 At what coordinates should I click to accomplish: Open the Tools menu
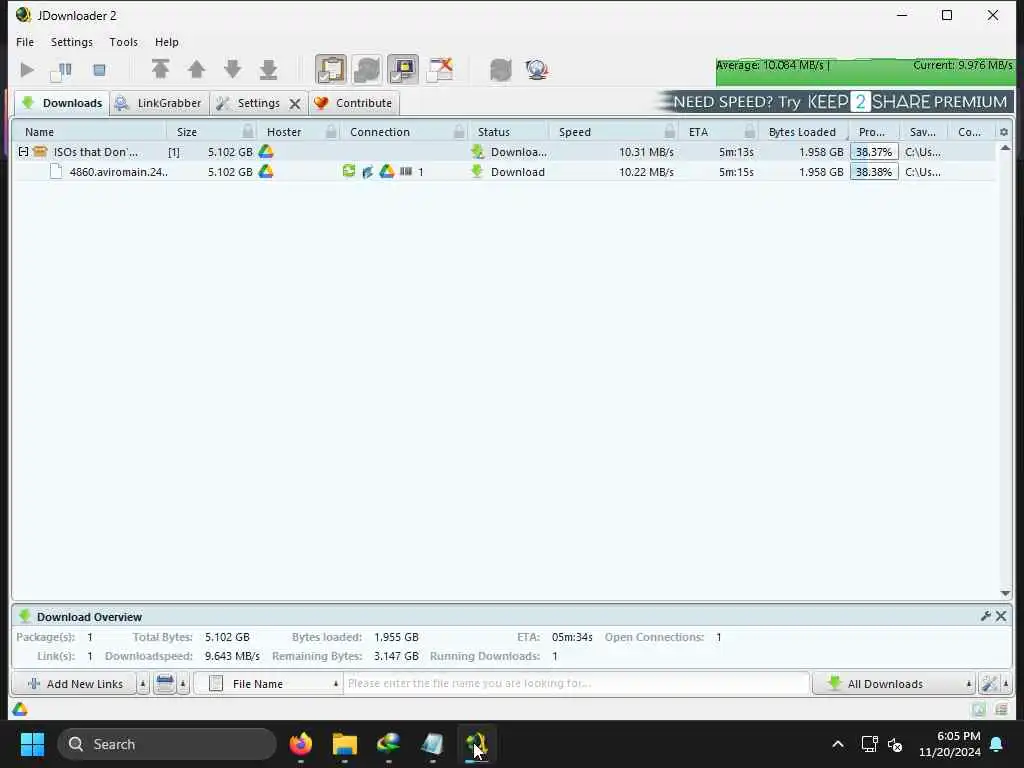123,42
